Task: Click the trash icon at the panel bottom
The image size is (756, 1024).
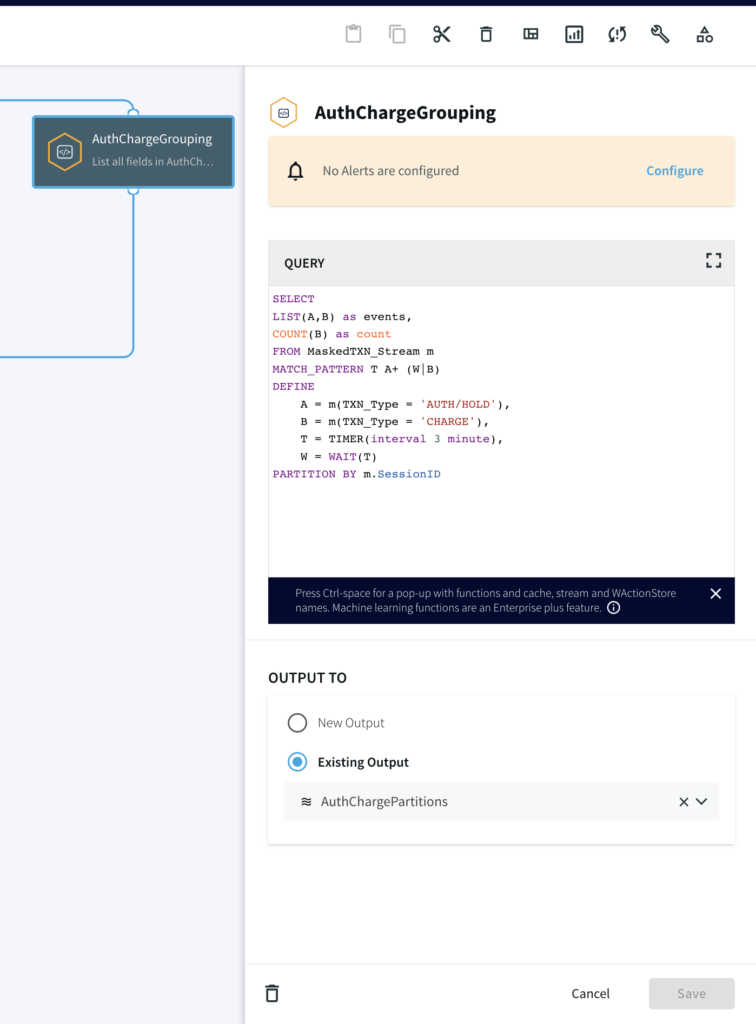Action: point(272,993)
